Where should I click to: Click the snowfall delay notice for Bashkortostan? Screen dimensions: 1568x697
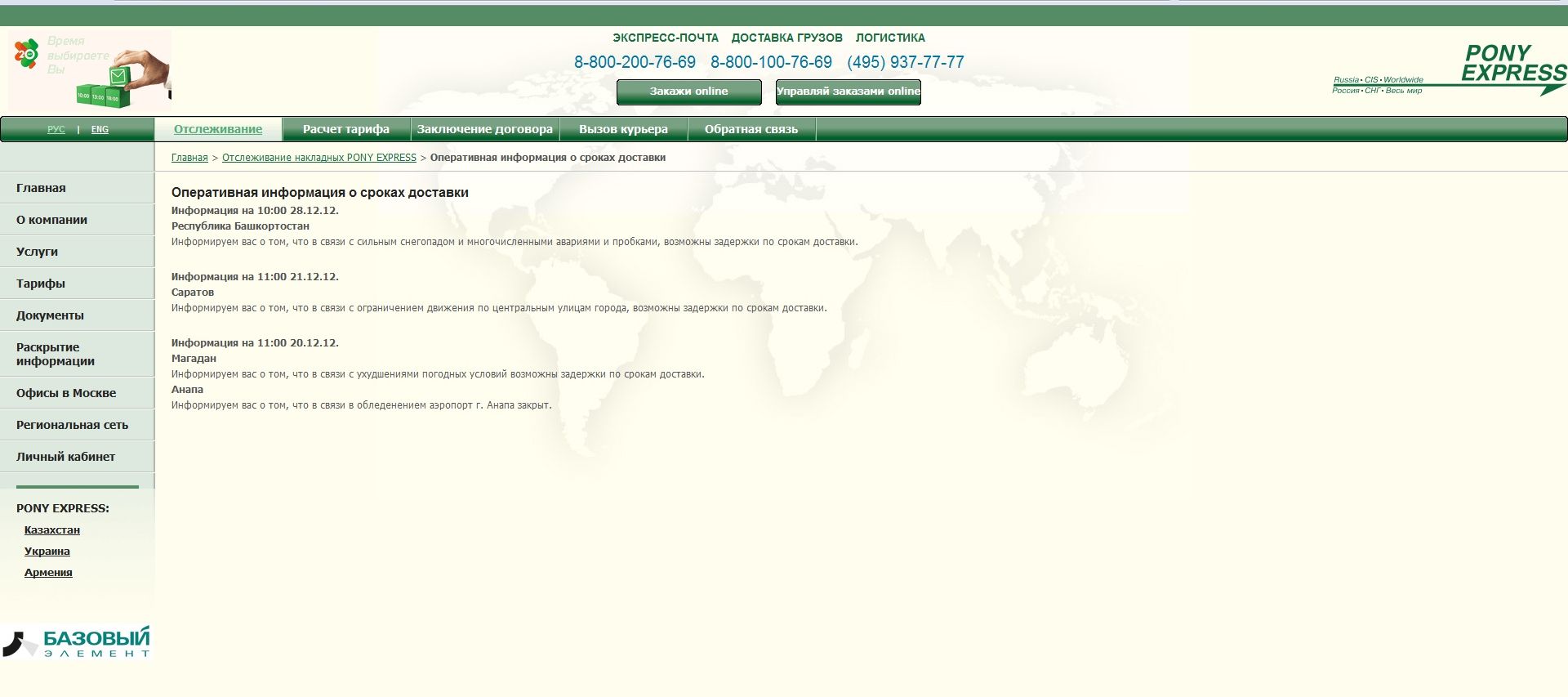pos(514,242)
